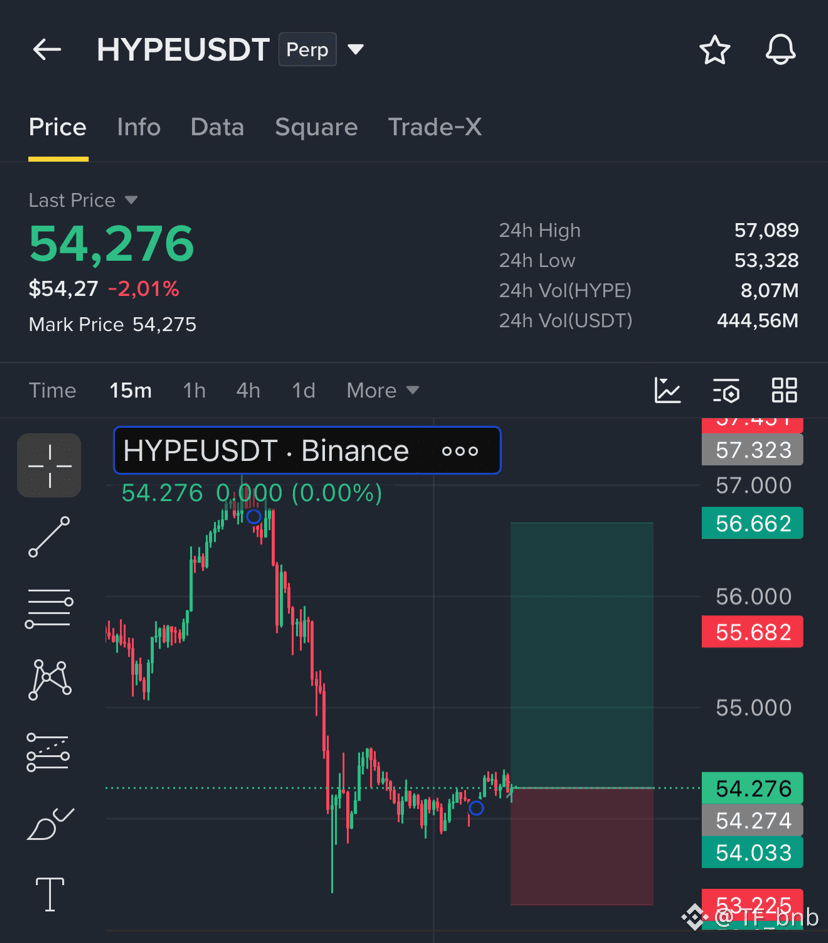Viewport: 828px width, 943px height.
Task: Select the 1d interval
Action: (x=304, y=391)
